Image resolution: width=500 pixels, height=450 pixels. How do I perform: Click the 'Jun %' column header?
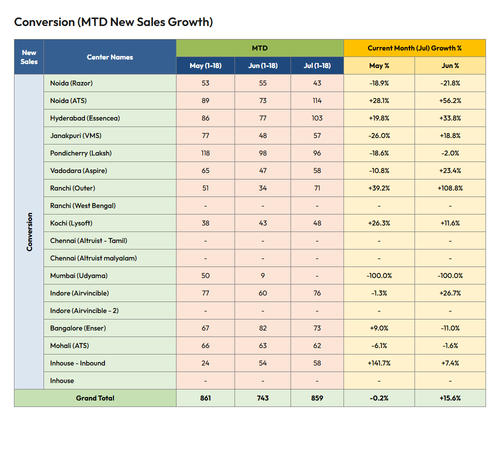pyautogui.click(x=450, y=66)
